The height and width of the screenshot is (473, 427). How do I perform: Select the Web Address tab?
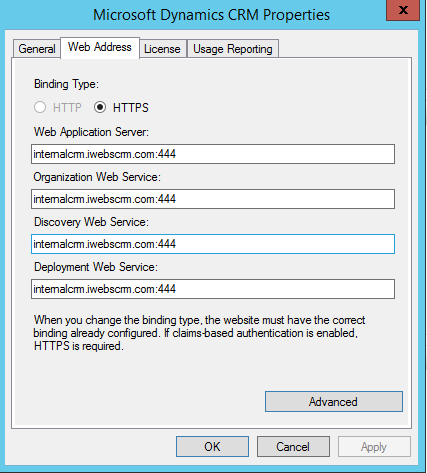pos(100,47)
